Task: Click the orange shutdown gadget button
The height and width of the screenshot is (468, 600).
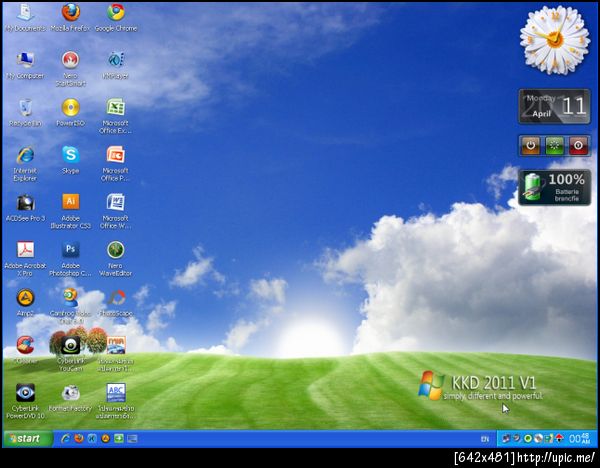Action: coord(531,145)
